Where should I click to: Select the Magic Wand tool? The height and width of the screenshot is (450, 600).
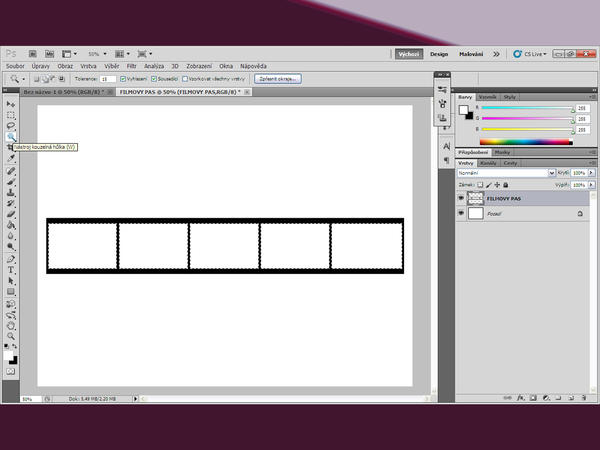(x=11, y=136)
